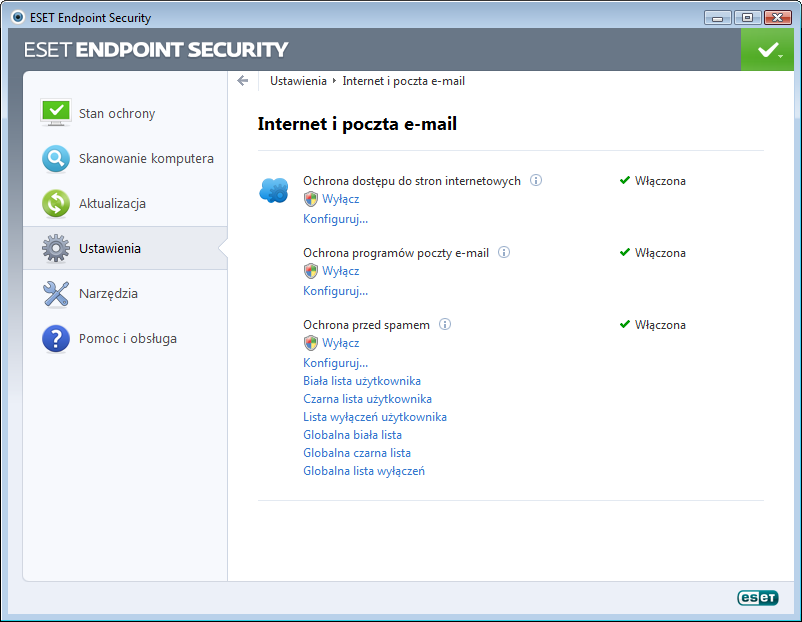Viewport: 802px width, 622px height.
Task: Disable Ochrona przed spamem
Action: pyautogui.click(x=341, y=343)
